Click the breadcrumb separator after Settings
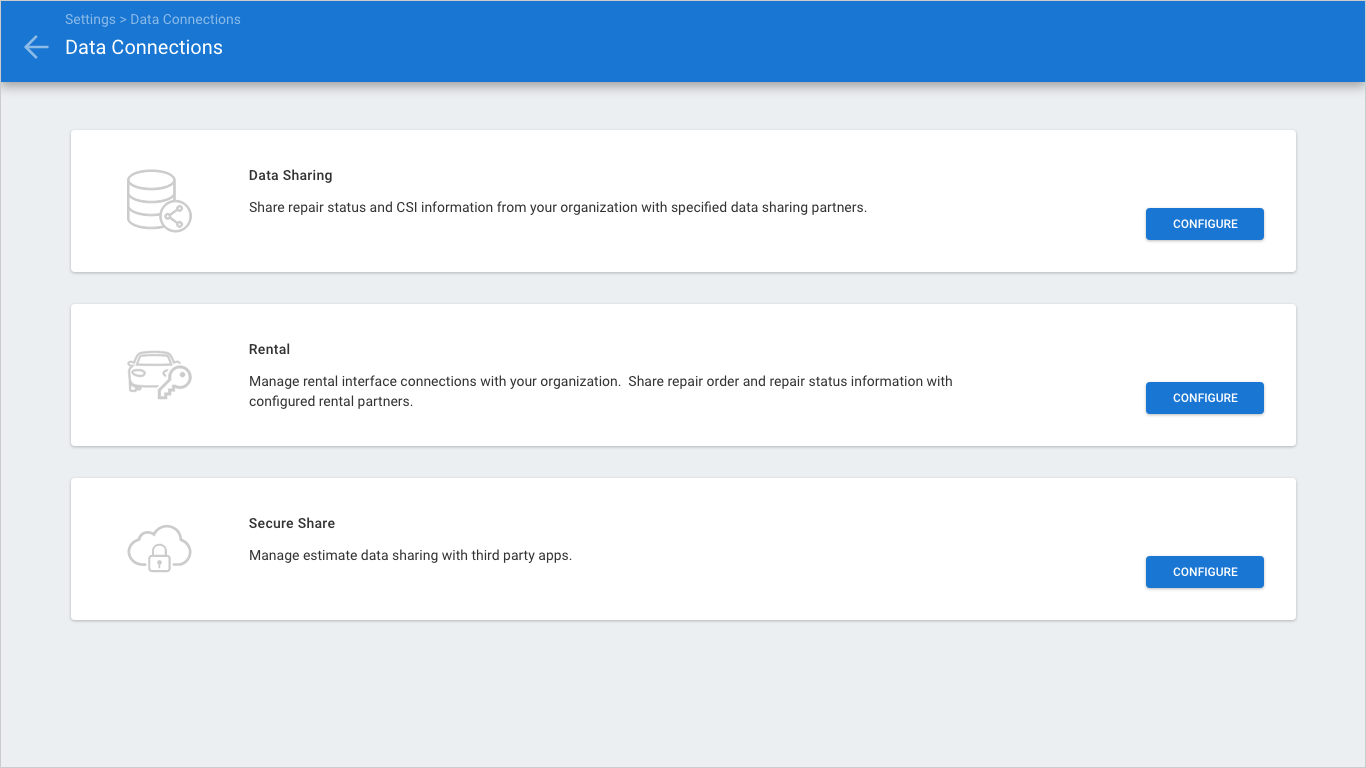 123,19
